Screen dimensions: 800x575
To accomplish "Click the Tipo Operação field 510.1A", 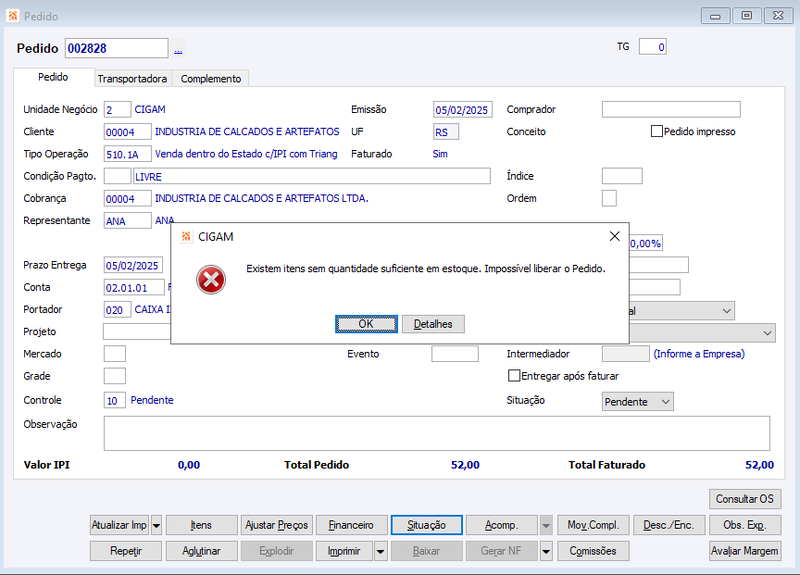I will [128, 154].
